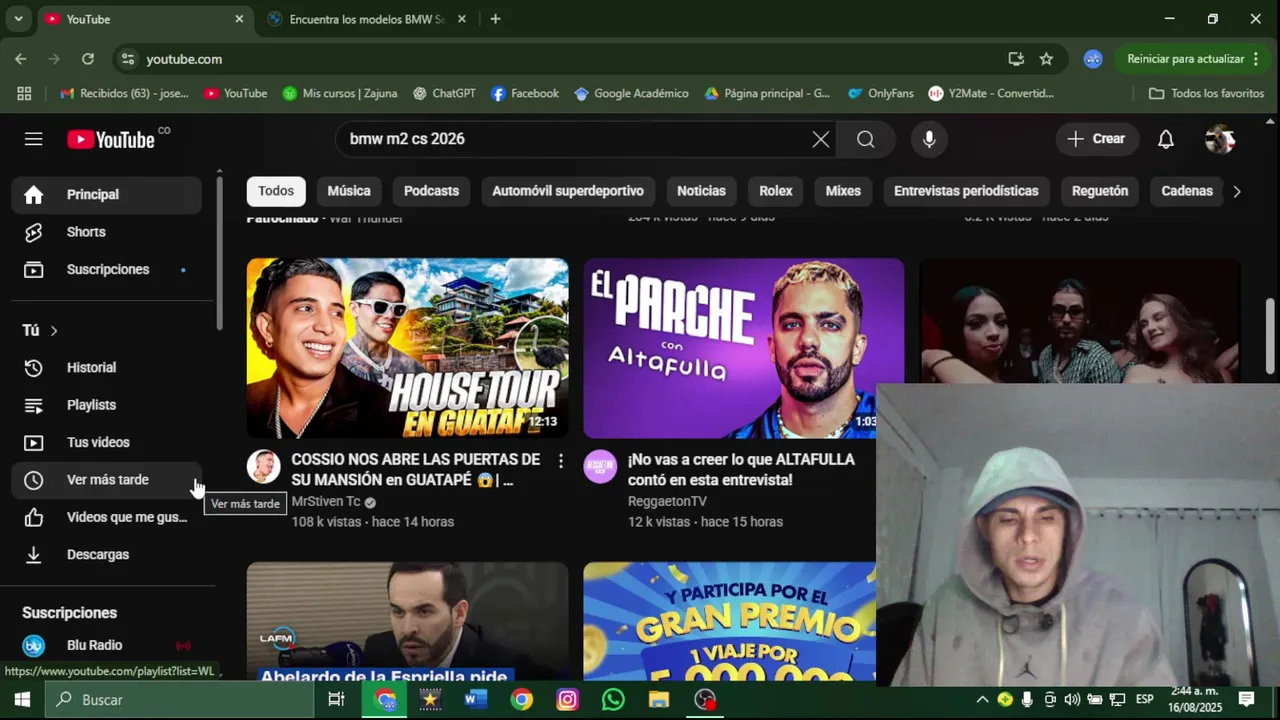1280x720 pixels.
Task: Click MrStiven Tc channel name
Action: coord(326,502)
